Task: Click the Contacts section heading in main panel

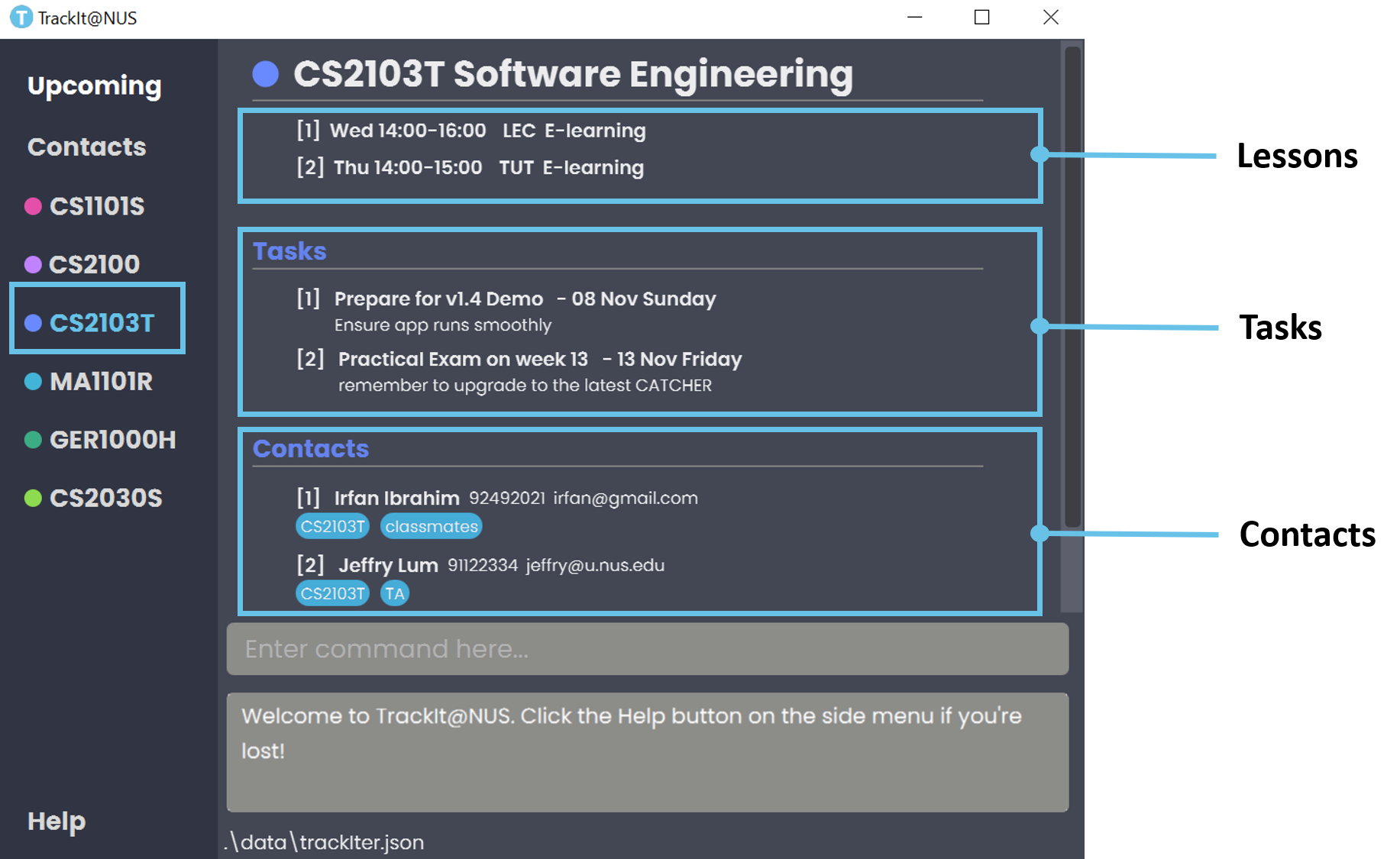Action: pyautogui.click(x=311, y=449)
